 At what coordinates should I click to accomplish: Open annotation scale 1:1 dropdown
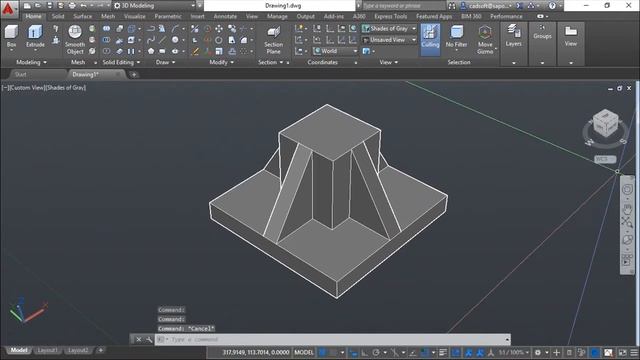(x=513, y=352)
